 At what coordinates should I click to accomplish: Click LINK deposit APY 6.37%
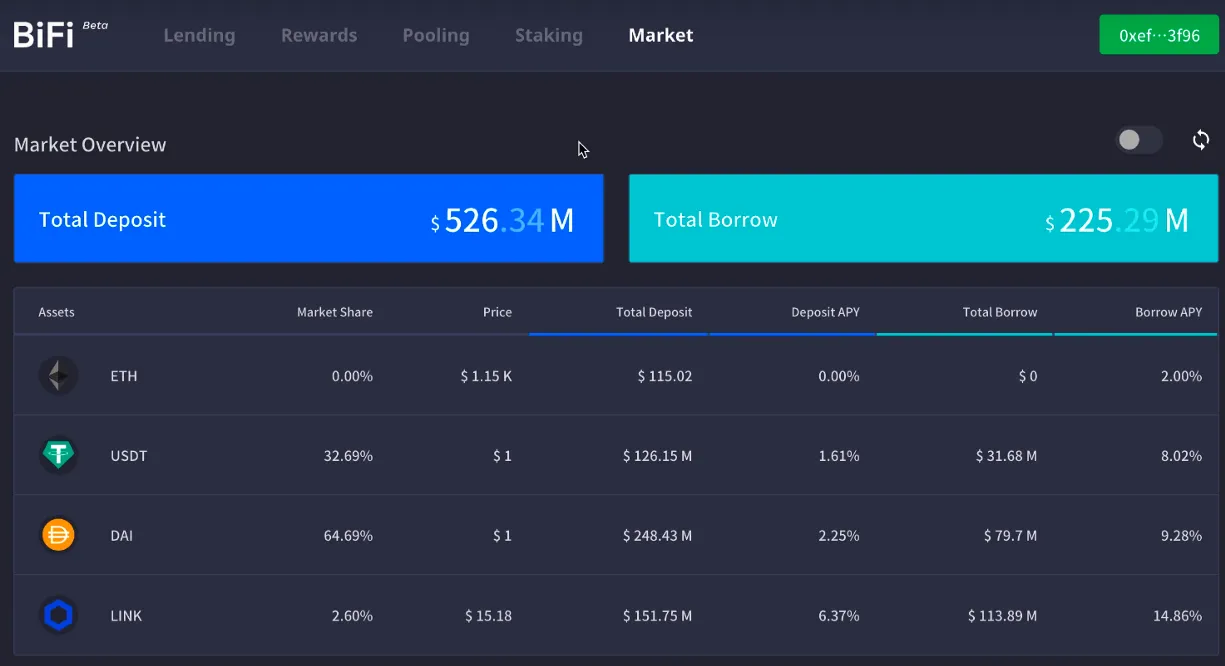[839, 616]
